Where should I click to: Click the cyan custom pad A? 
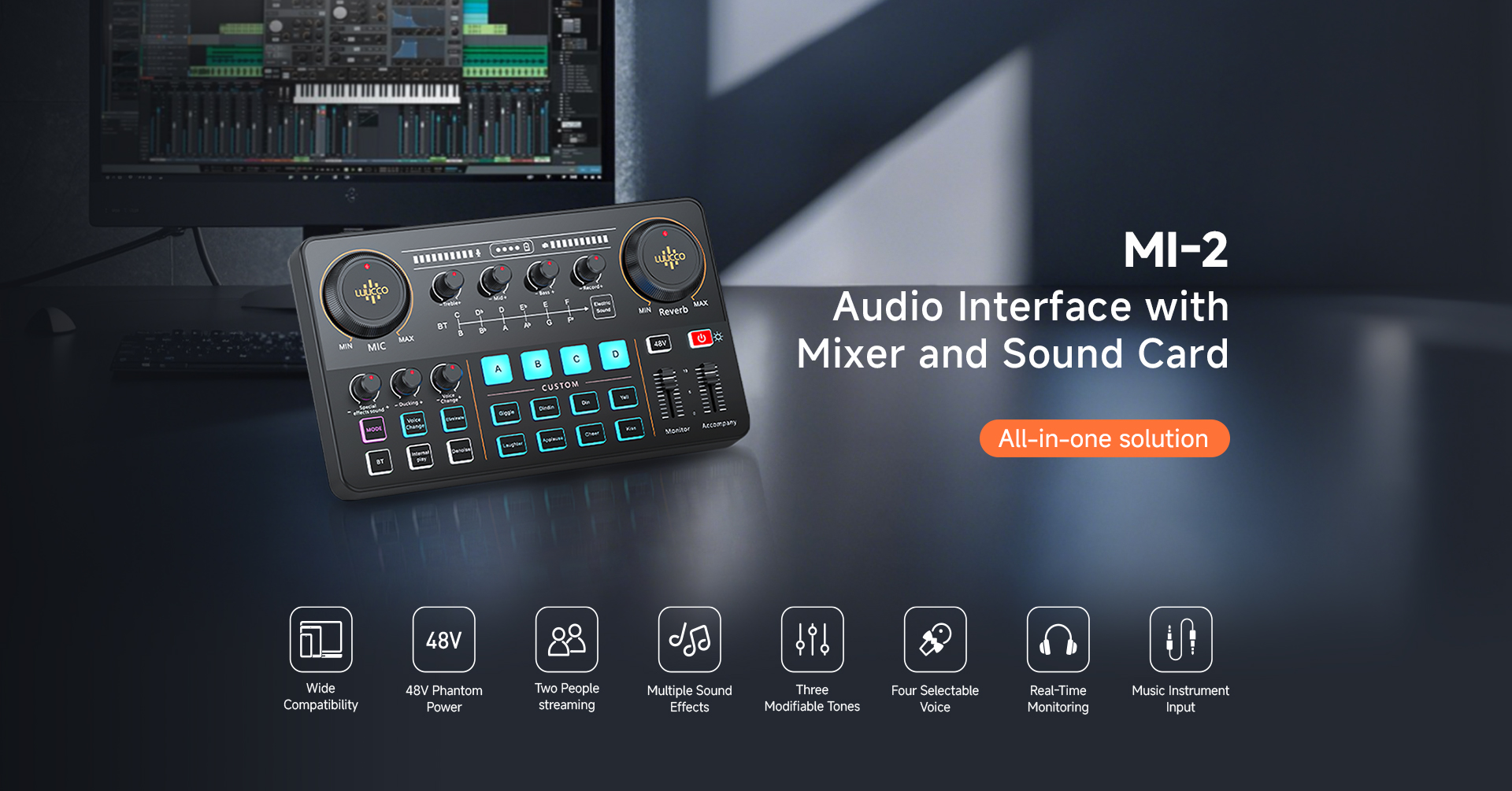[498, 368]
